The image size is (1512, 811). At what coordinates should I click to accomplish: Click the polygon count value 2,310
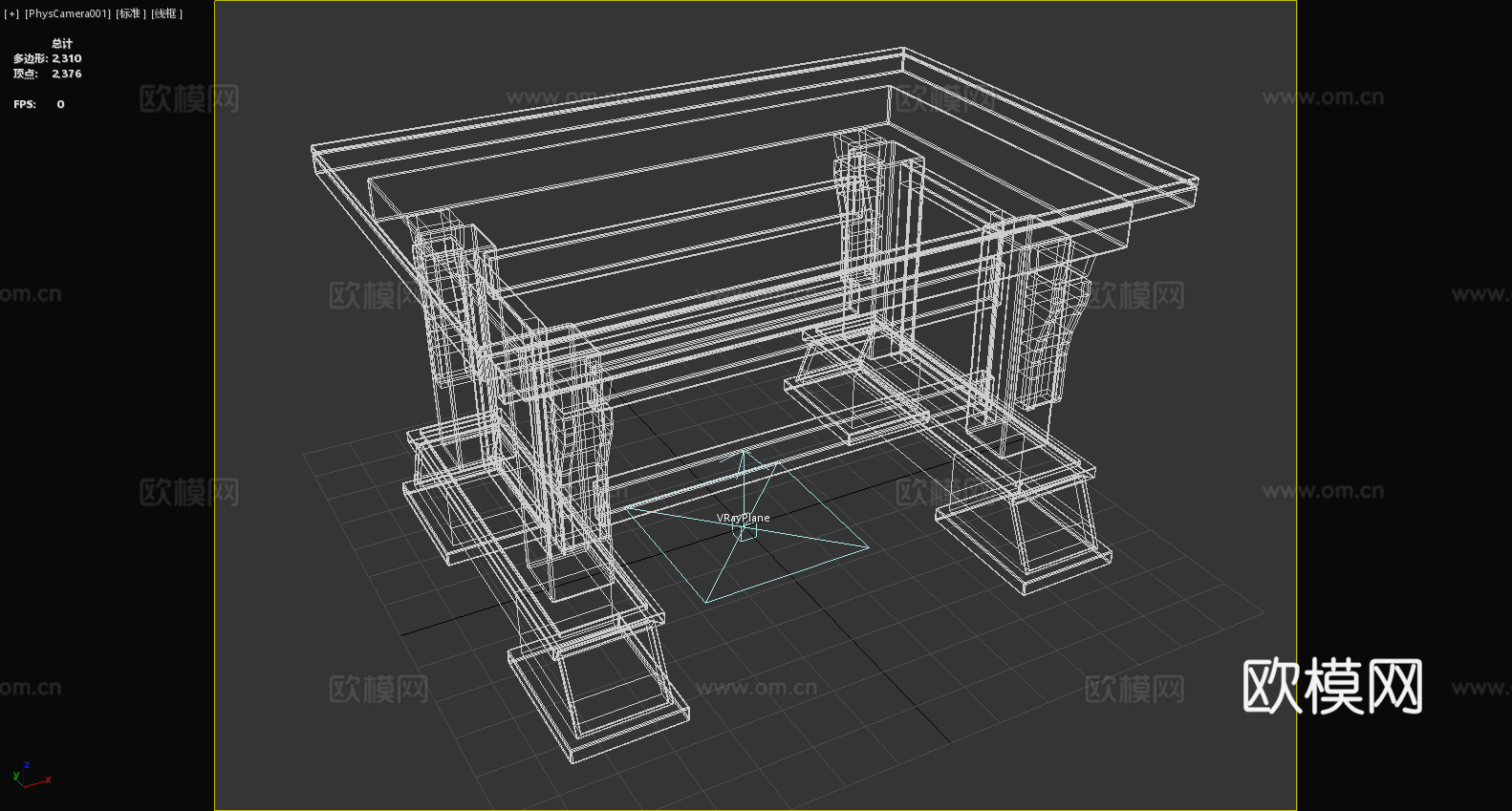click(x=67, y=58)
